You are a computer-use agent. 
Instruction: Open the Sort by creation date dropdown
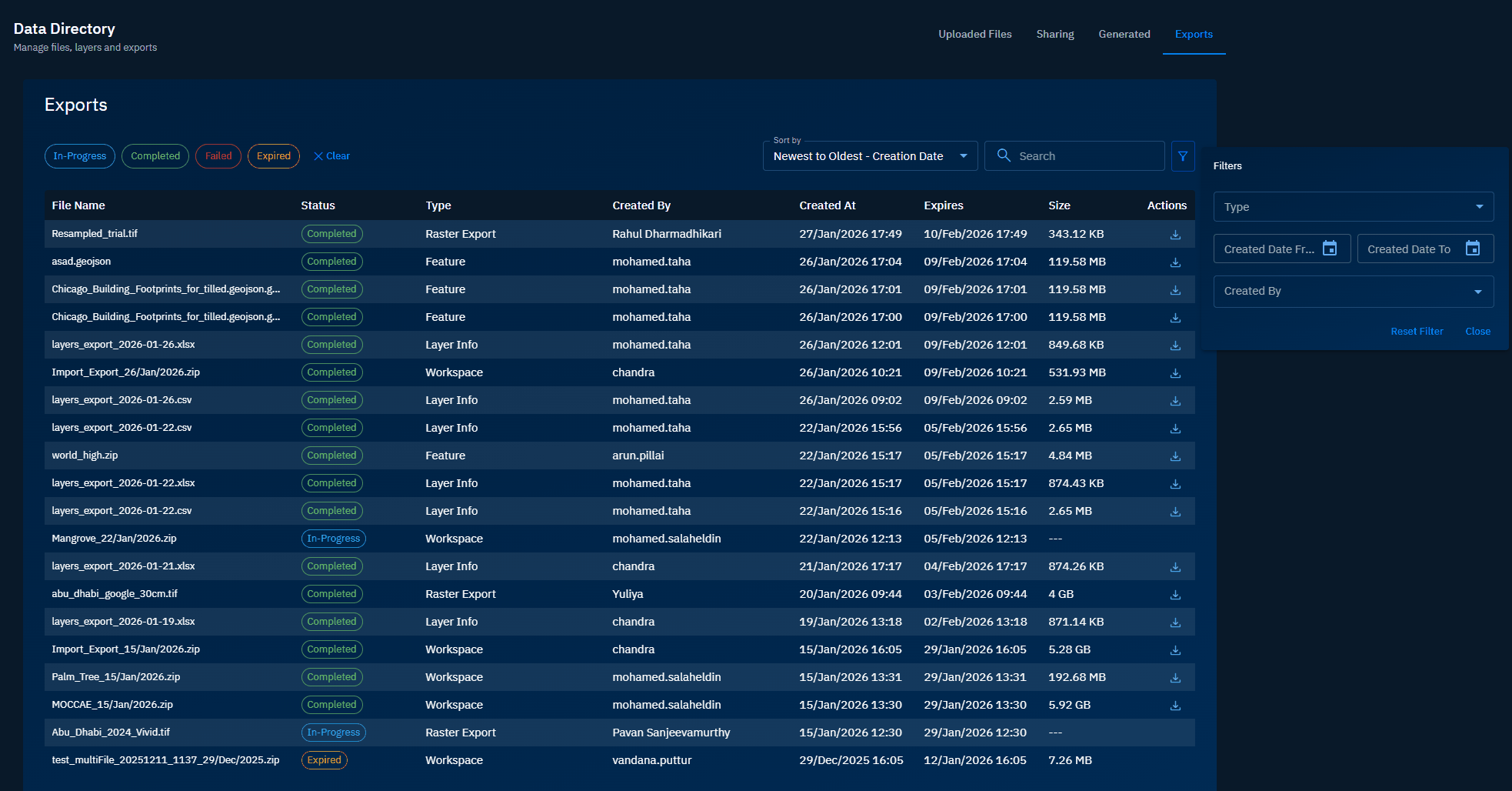[869, 155]
